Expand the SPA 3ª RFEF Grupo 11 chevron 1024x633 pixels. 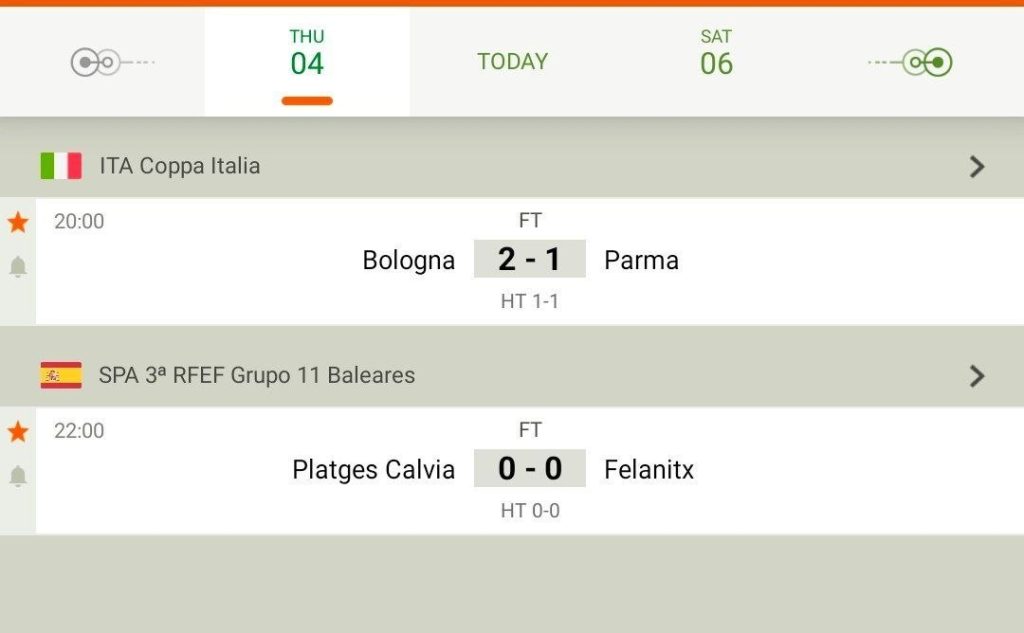pyautogui.click(x=977, y=376)
